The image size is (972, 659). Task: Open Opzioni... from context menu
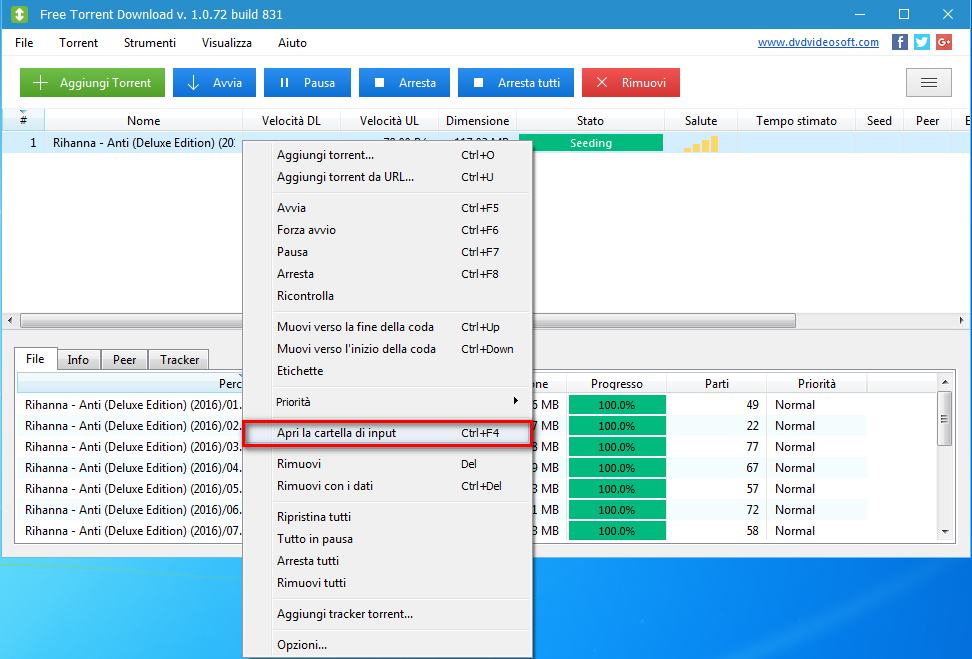click(x=387, y=645)
